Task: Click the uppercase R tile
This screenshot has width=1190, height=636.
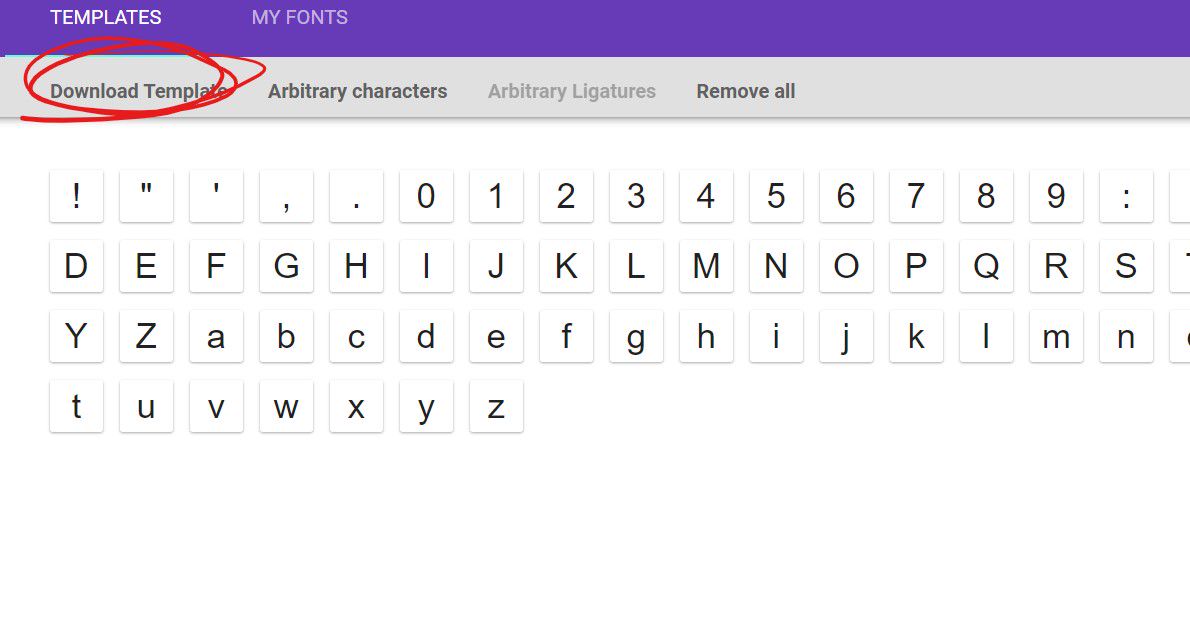Action: click(x=1056, y=266)
